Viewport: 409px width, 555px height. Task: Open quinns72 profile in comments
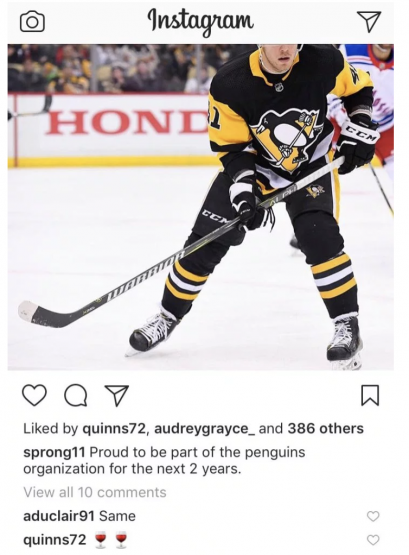54,540
